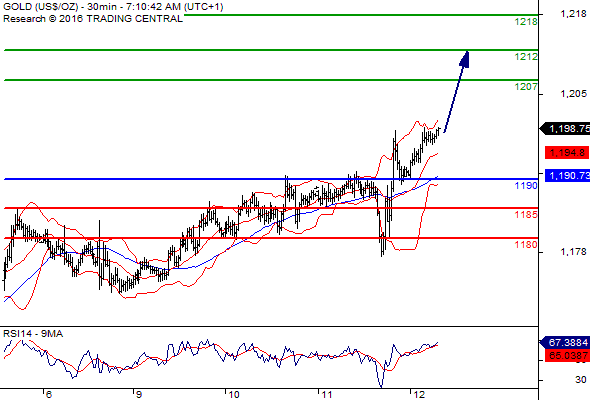Viewport: 590px width, 400px height.
Task: Click the green 1207 resistance label
Action: click(526, 87)
